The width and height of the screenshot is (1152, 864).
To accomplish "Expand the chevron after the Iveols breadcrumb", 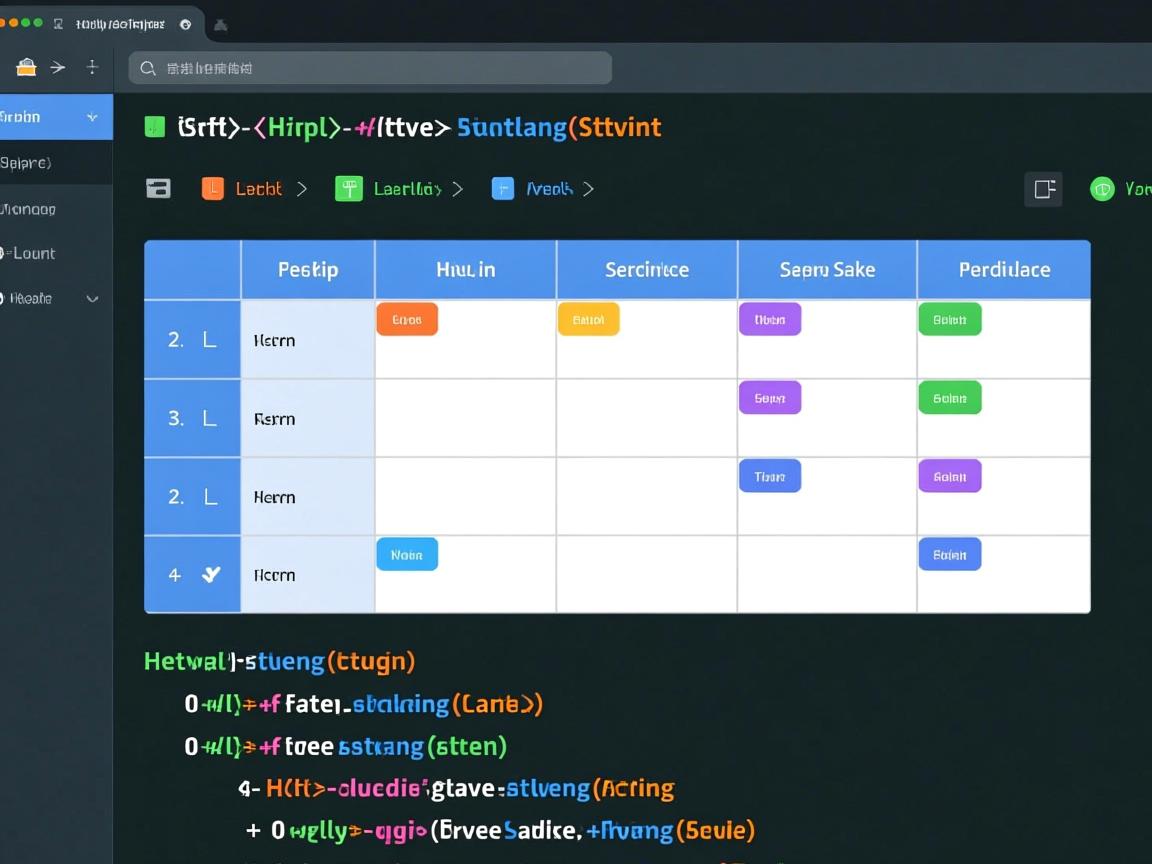I will pos(588,188).
